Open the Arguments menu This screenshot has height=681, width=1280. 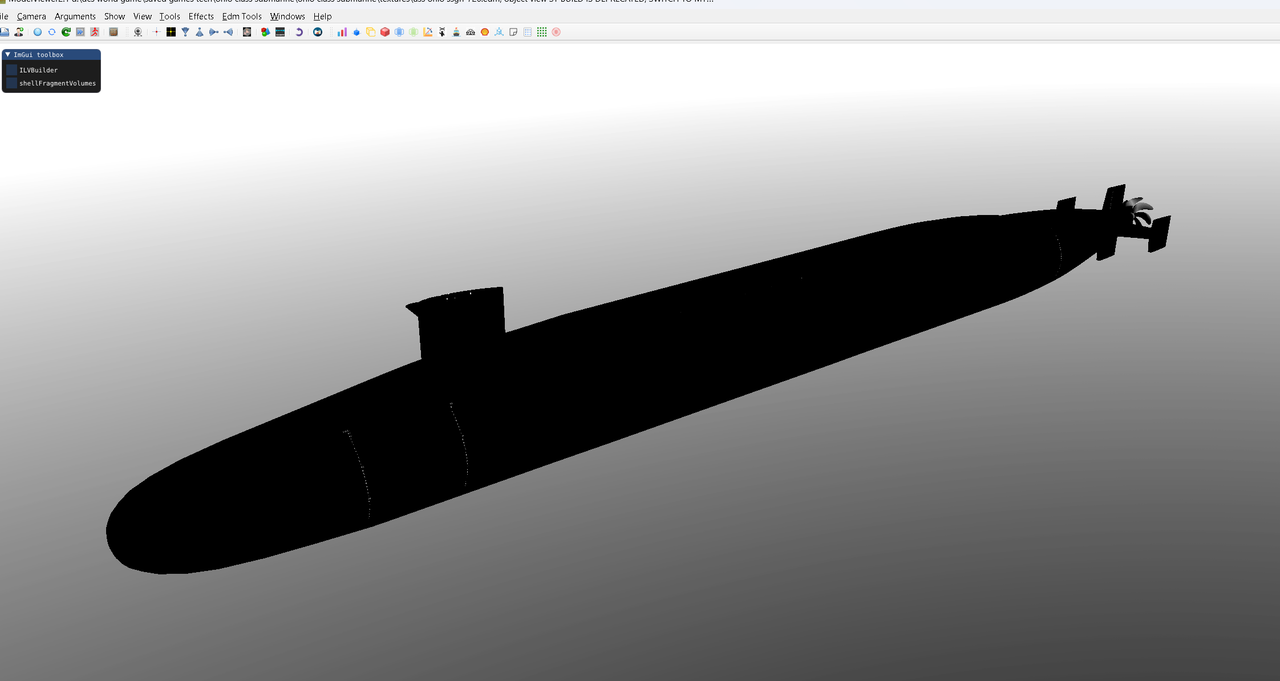click(x=75, y=16)
